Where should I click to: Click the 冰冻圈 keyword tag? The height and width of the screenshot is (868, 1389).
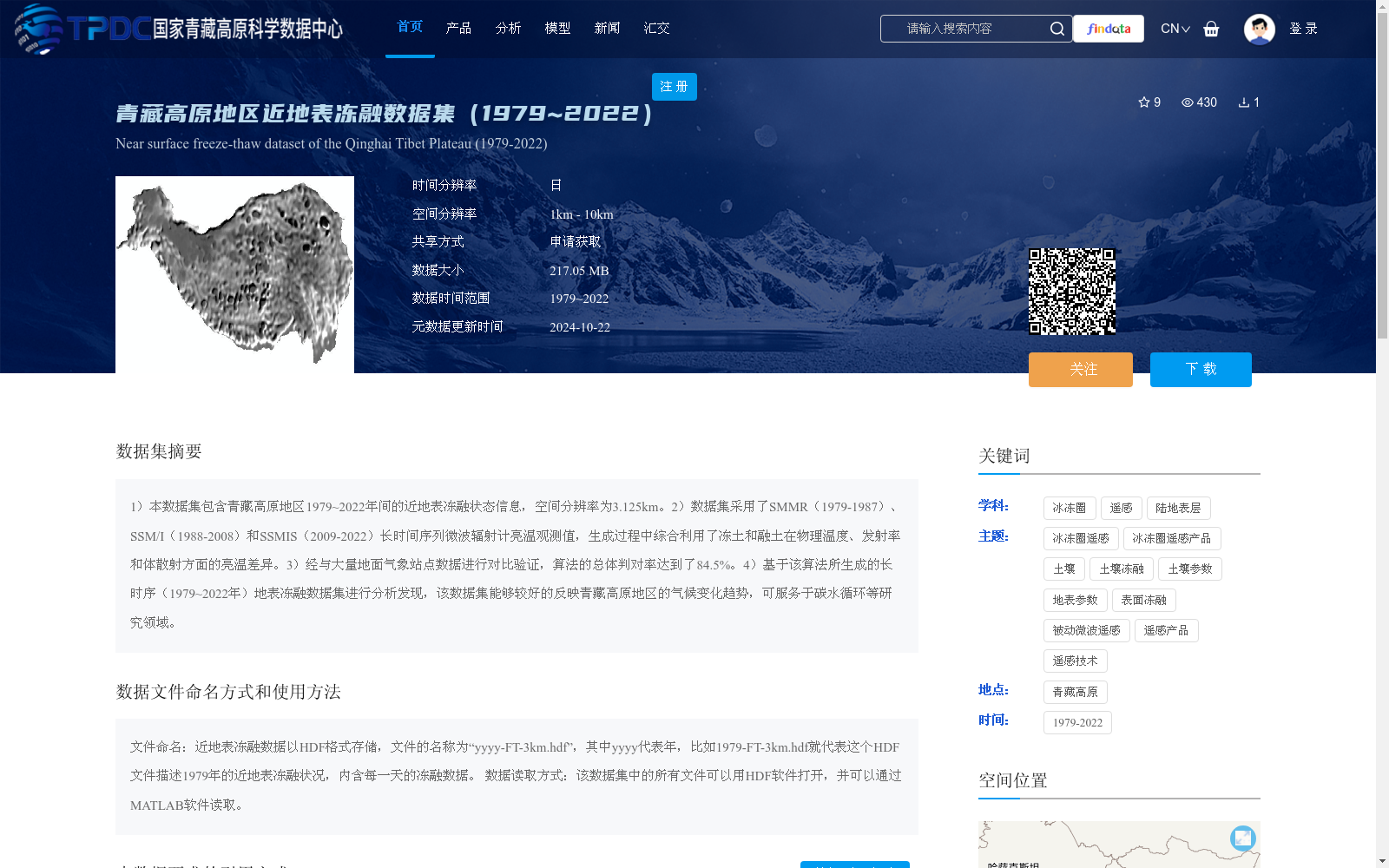[x=1070, y=508]
